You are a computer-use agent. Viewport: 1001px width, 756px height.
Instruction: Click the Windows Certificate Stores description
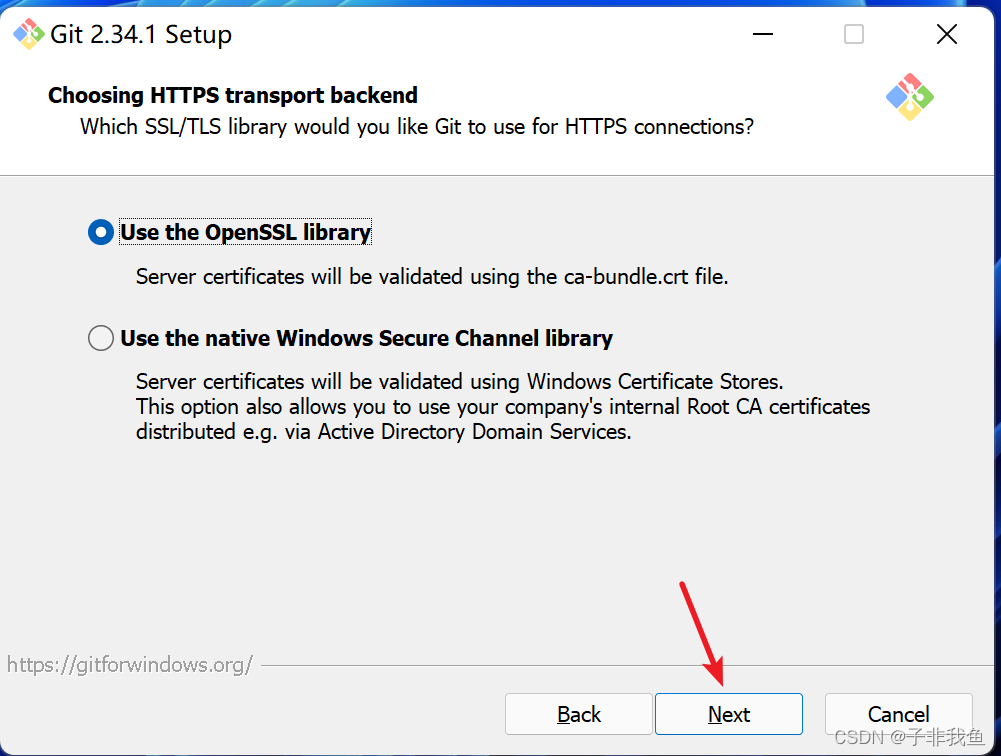tap(460, 381)
